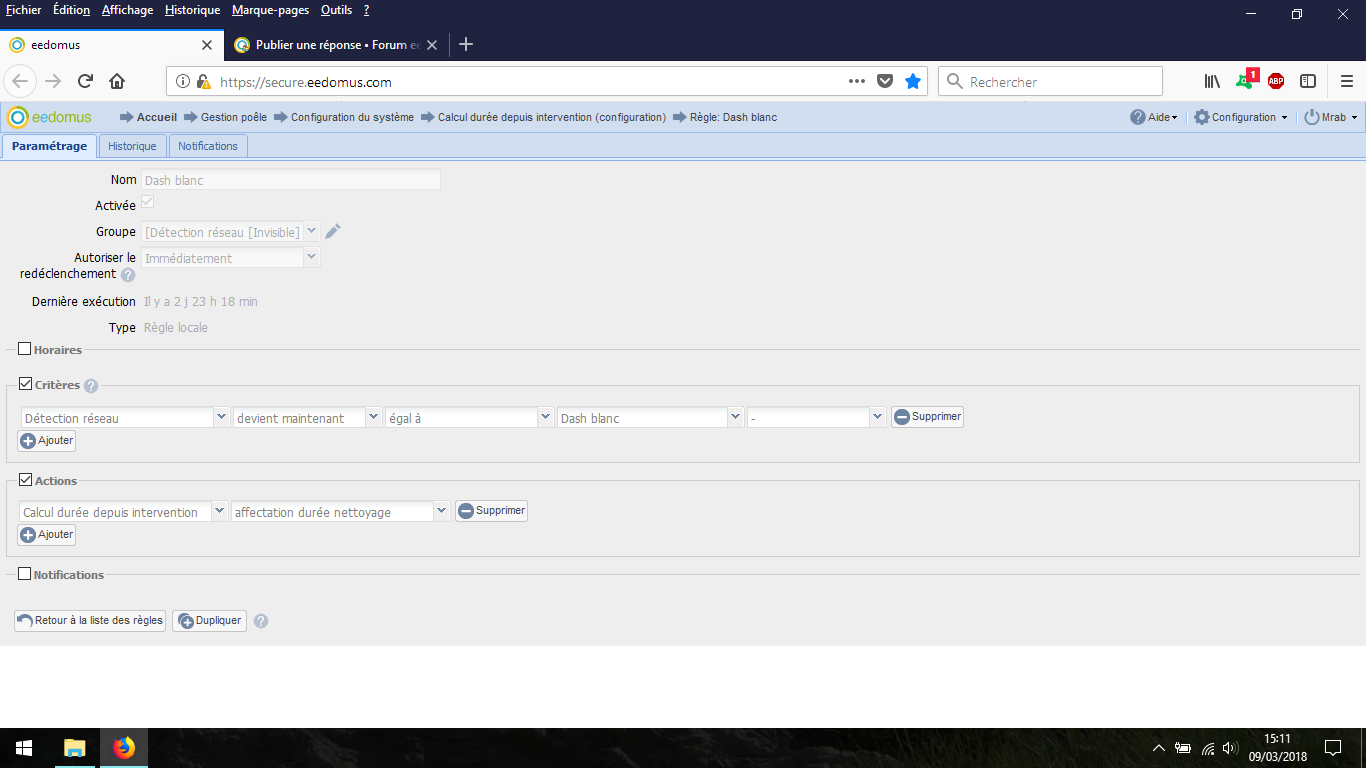Reload the current page
Screen dimensions: 1366x768
point(85,81)
